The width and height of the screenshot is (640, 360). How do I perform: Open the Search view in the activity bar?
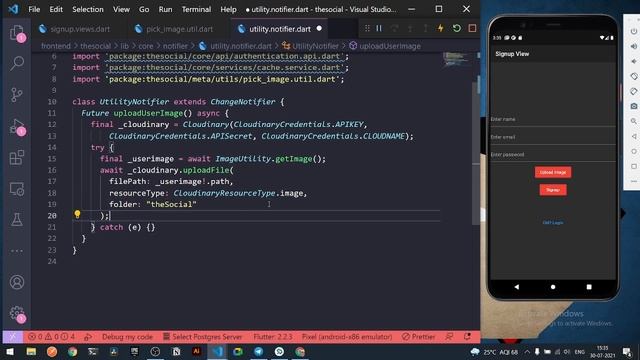pos(17,63)
